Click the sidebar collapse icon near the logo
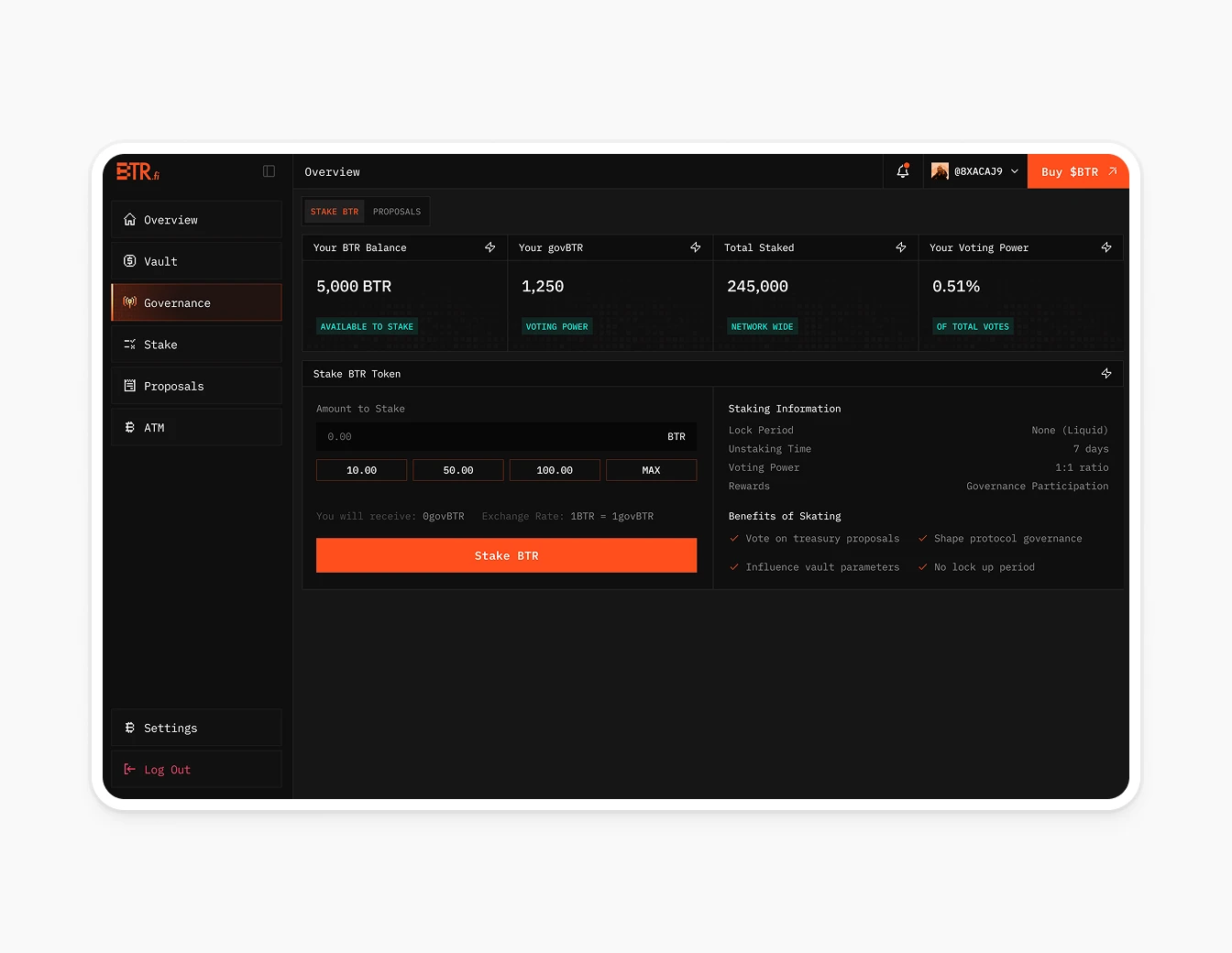The width and height of the screenshot is (1232, 953). pos(268,171)
